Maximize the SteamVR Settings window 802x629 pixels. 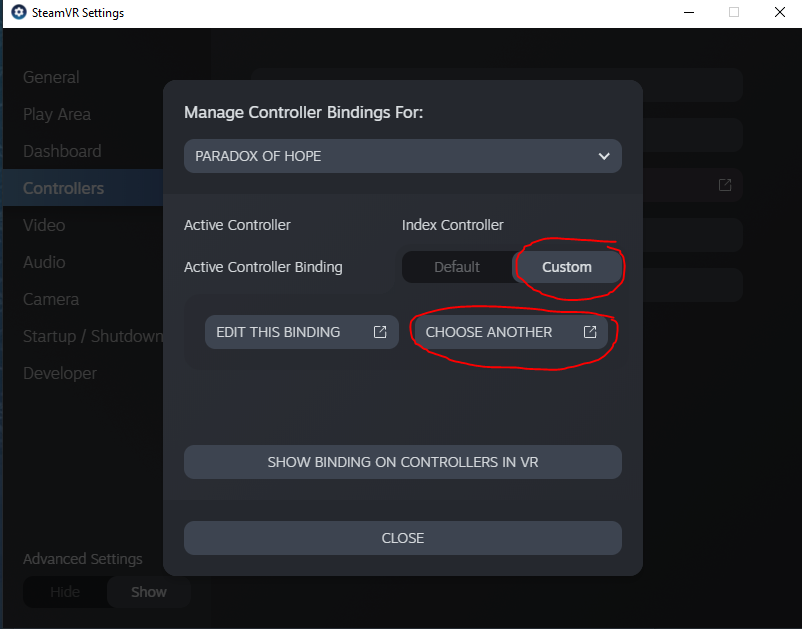pos(734,12)
